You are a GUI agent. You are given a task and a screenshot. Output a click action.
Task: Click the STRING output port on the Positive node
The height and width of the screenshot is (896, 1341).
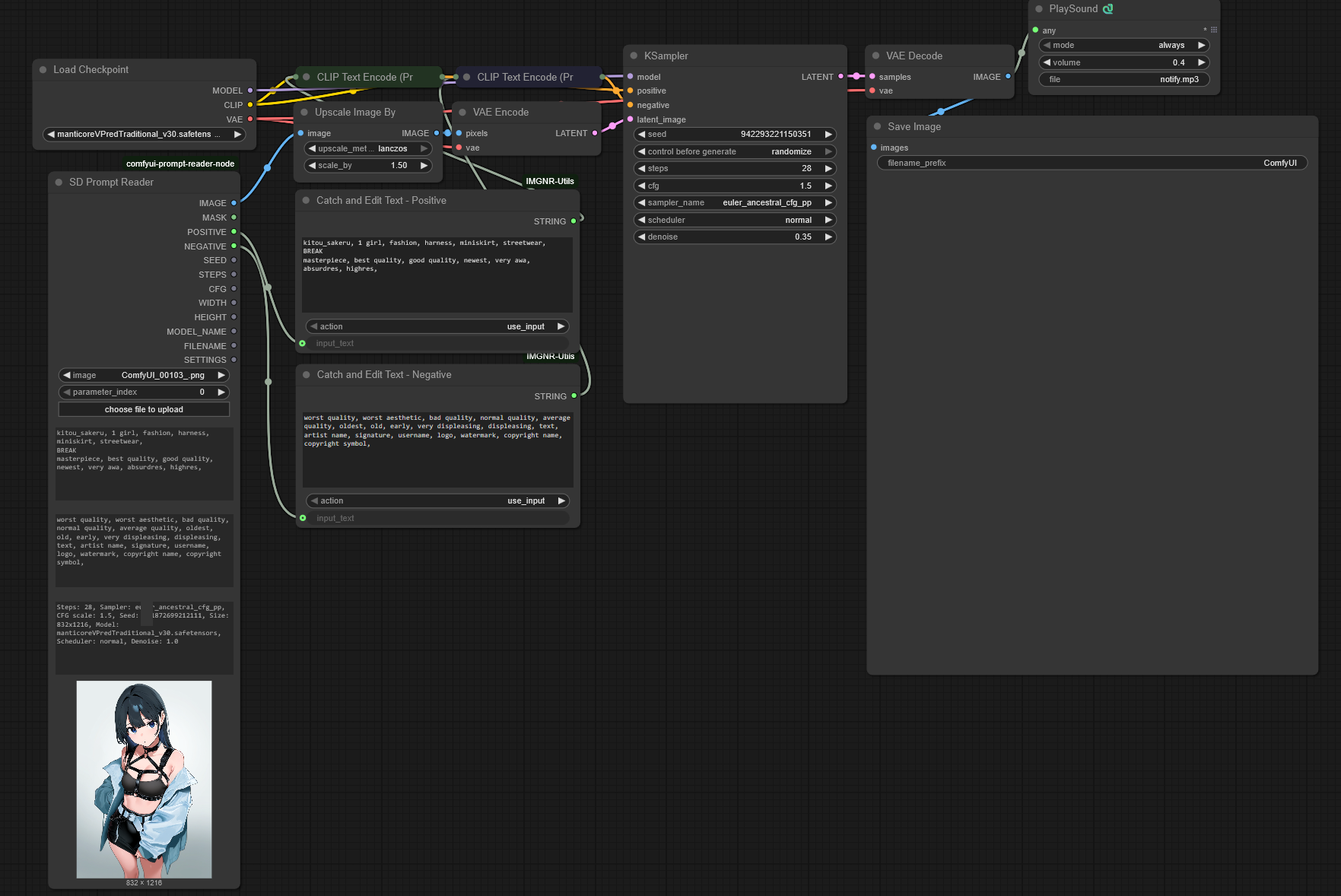(x=574, y=221)
